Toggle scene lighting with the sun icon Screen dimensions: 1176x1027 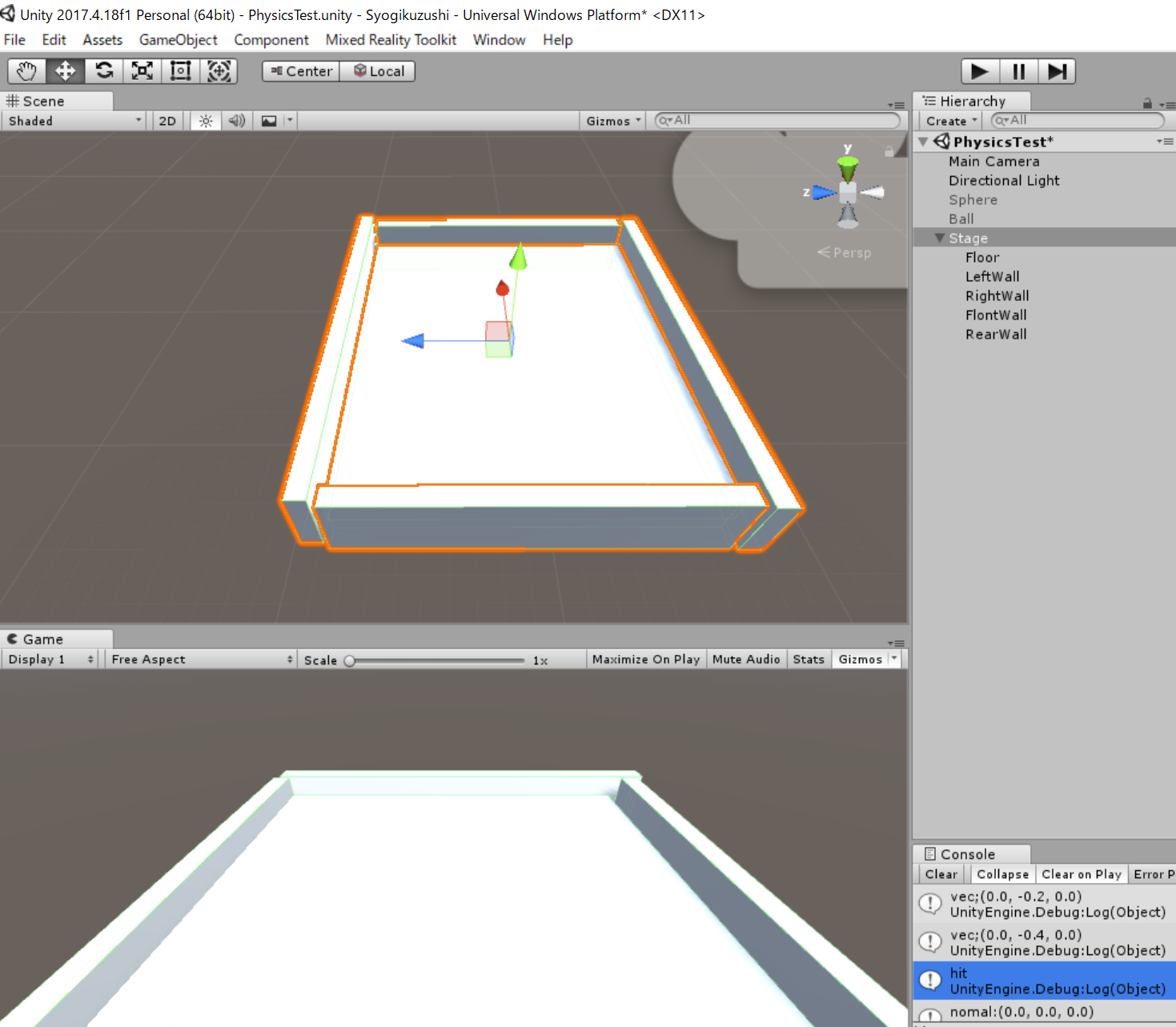pyautogui.click(x=205, y=120)
